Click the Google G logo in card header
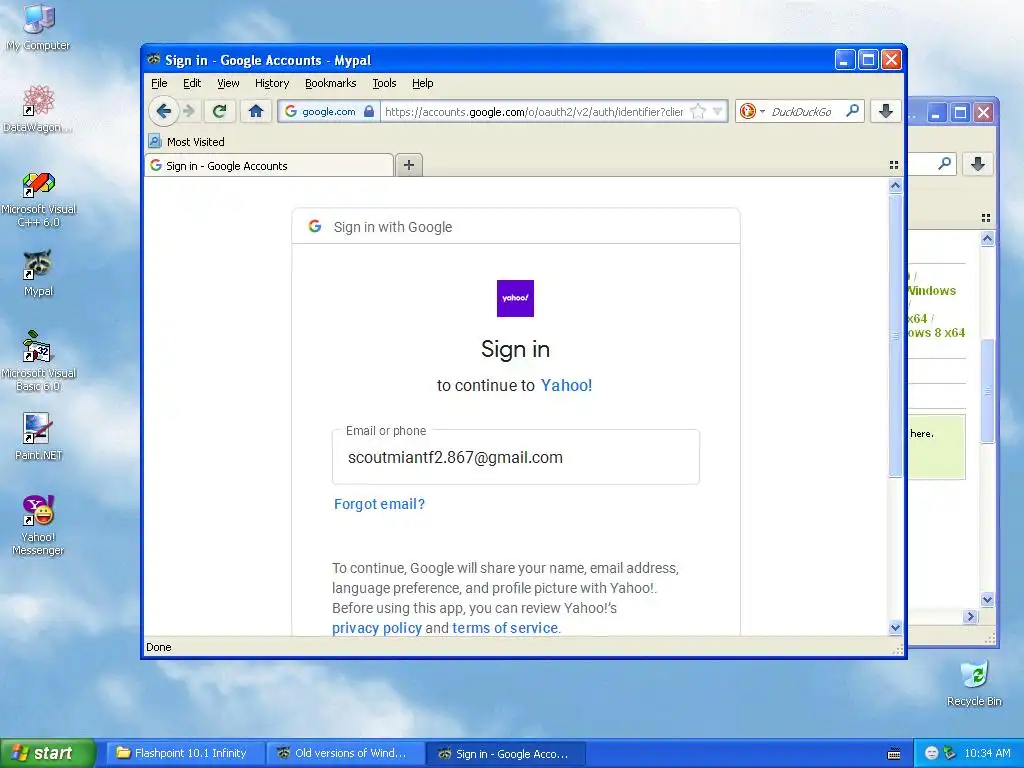The image size is (1024, 768). pyautogui.click(x=315, y=226)
